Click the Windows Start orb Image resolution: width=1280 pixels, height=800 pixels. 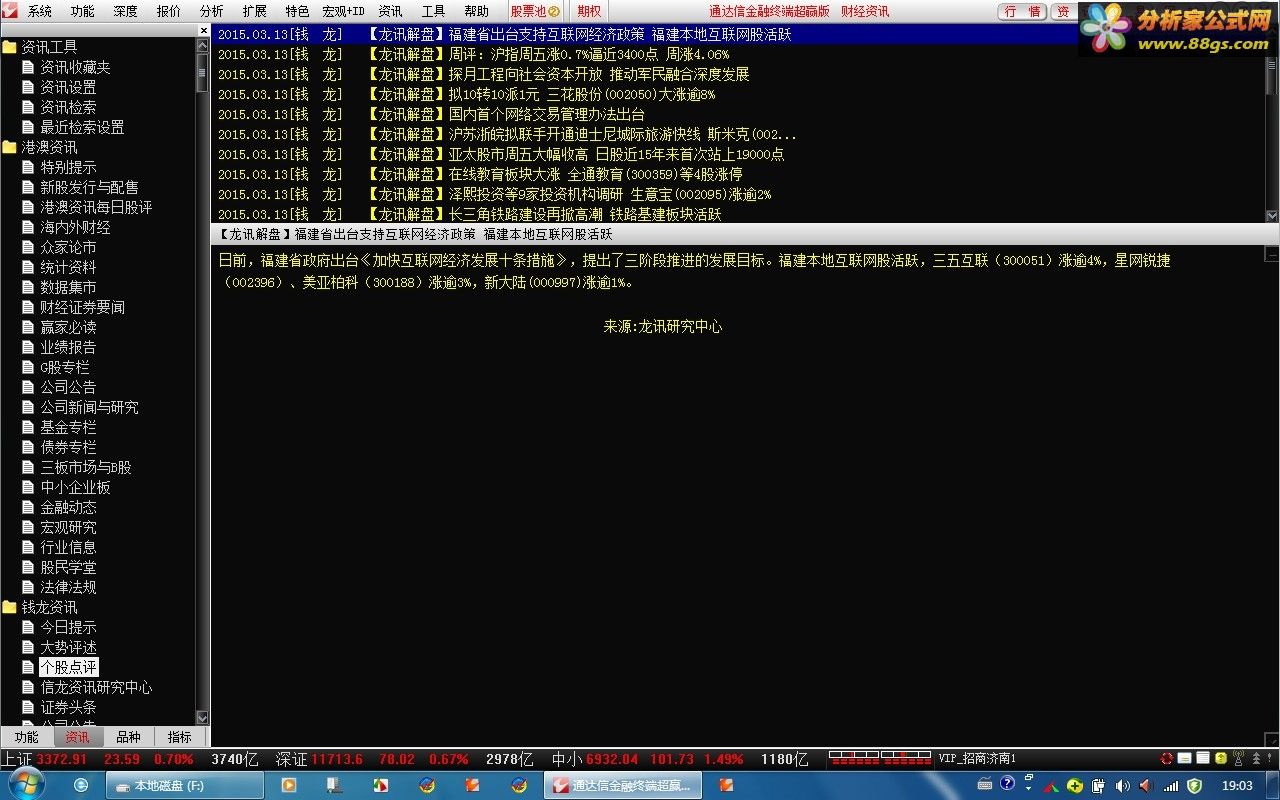tap(26, 785)
